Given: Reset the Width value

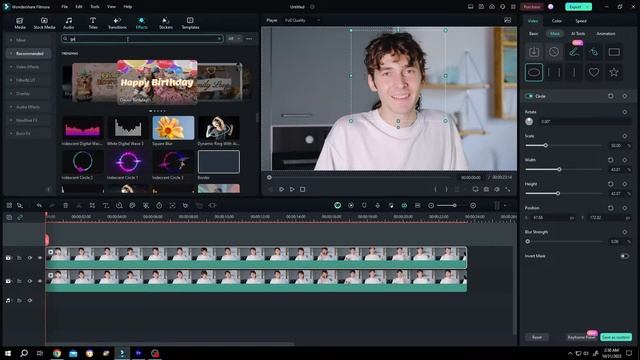Looking at the screenshot, I should click(x=611, y=160).
